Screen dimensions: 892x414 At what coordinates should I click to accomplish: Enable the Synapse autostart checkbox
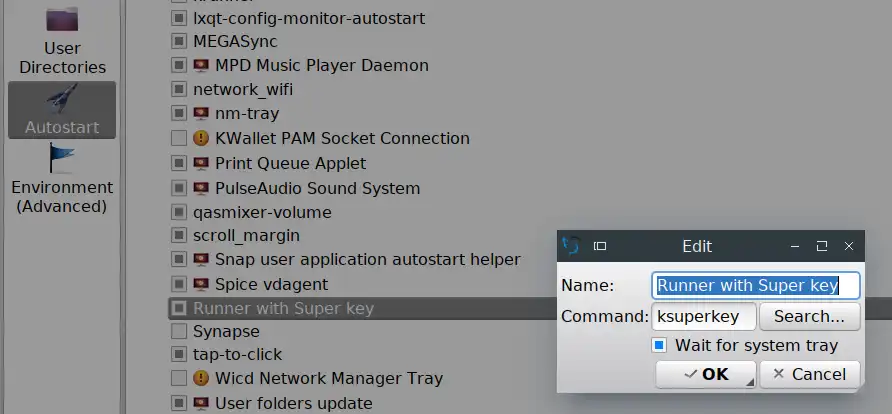coord(178,331)
